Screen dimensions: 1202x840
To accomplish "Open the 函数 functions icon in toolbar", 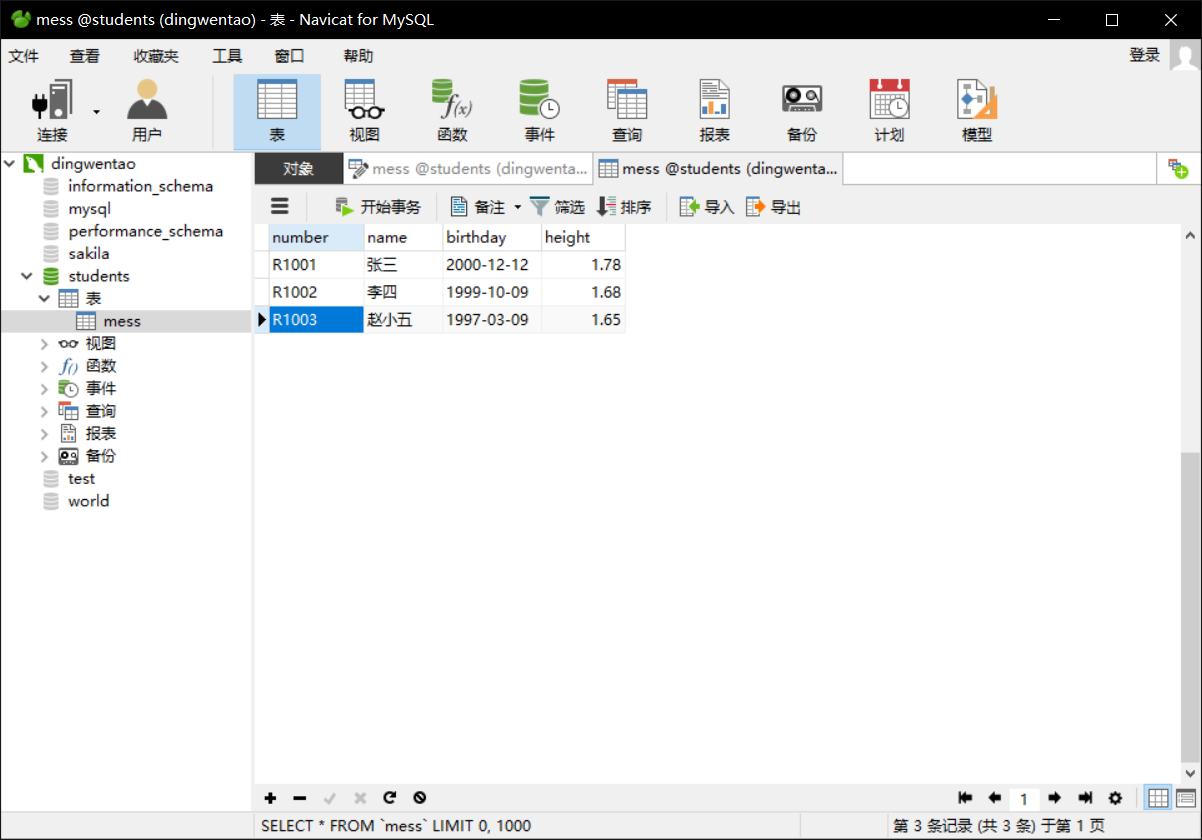I will coord(452,111).
